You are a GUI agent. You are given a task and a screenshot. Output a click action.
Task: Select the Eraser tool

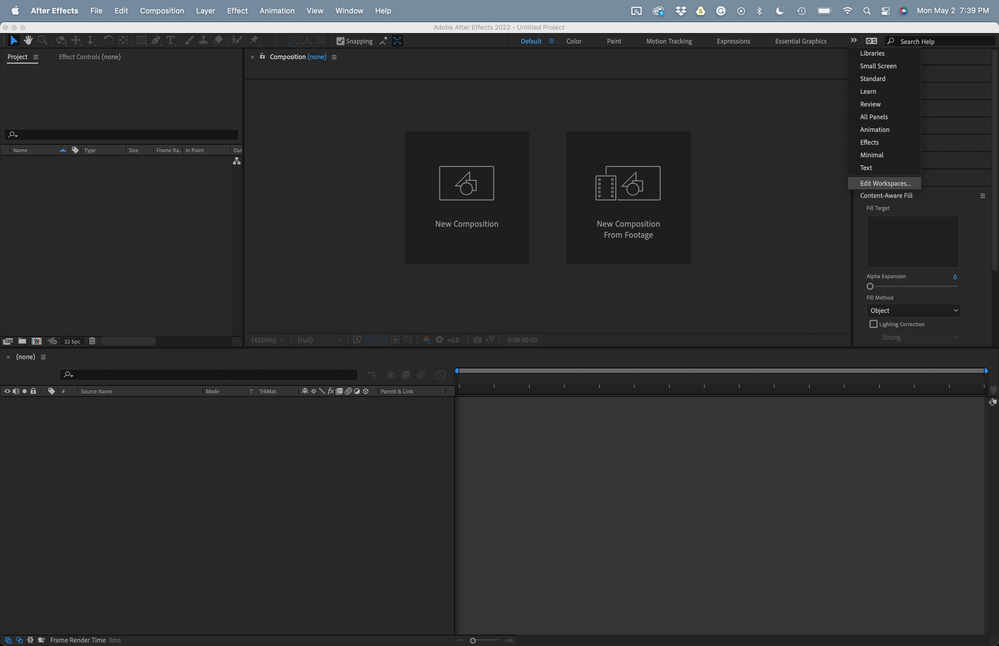pos(216,40)
